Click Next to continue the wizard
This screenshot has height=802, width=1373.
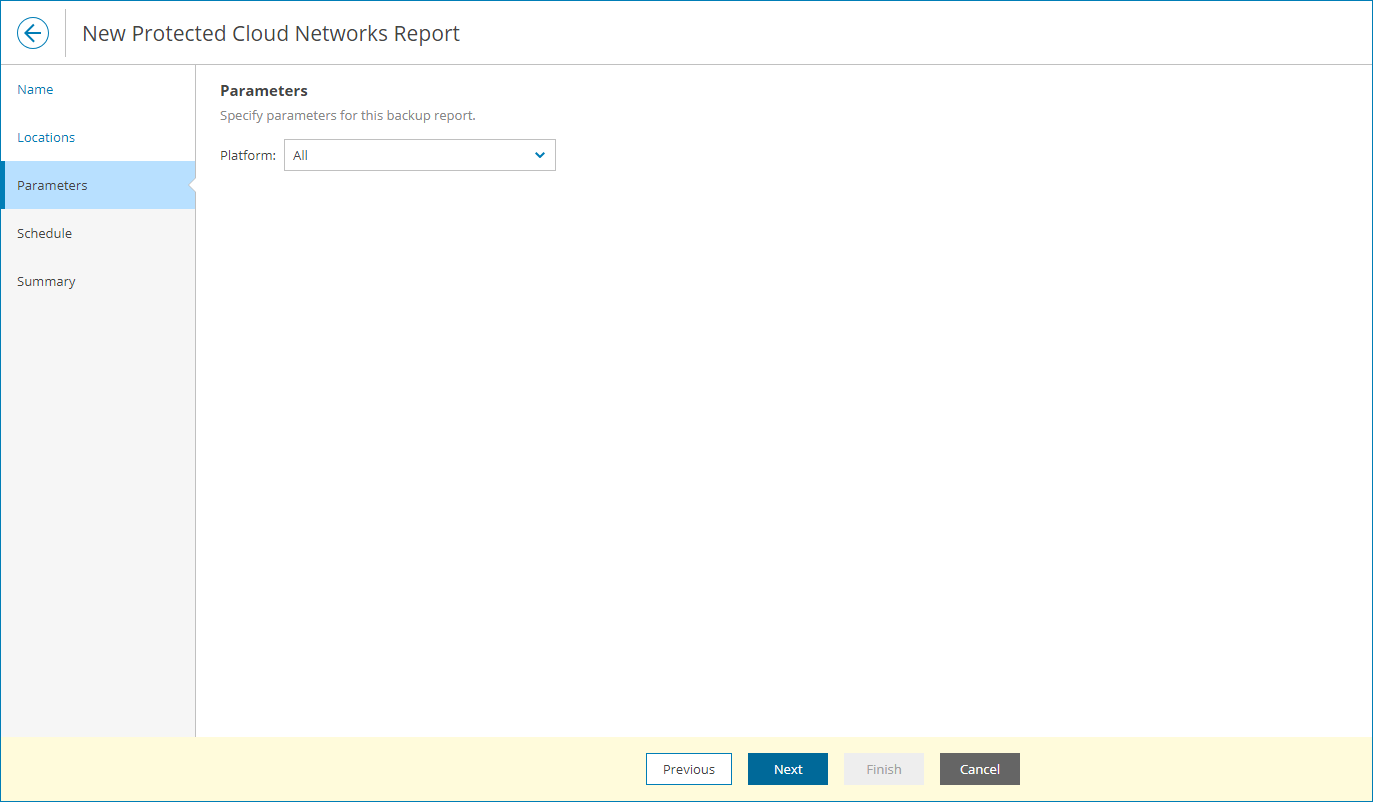pos(787,769)
